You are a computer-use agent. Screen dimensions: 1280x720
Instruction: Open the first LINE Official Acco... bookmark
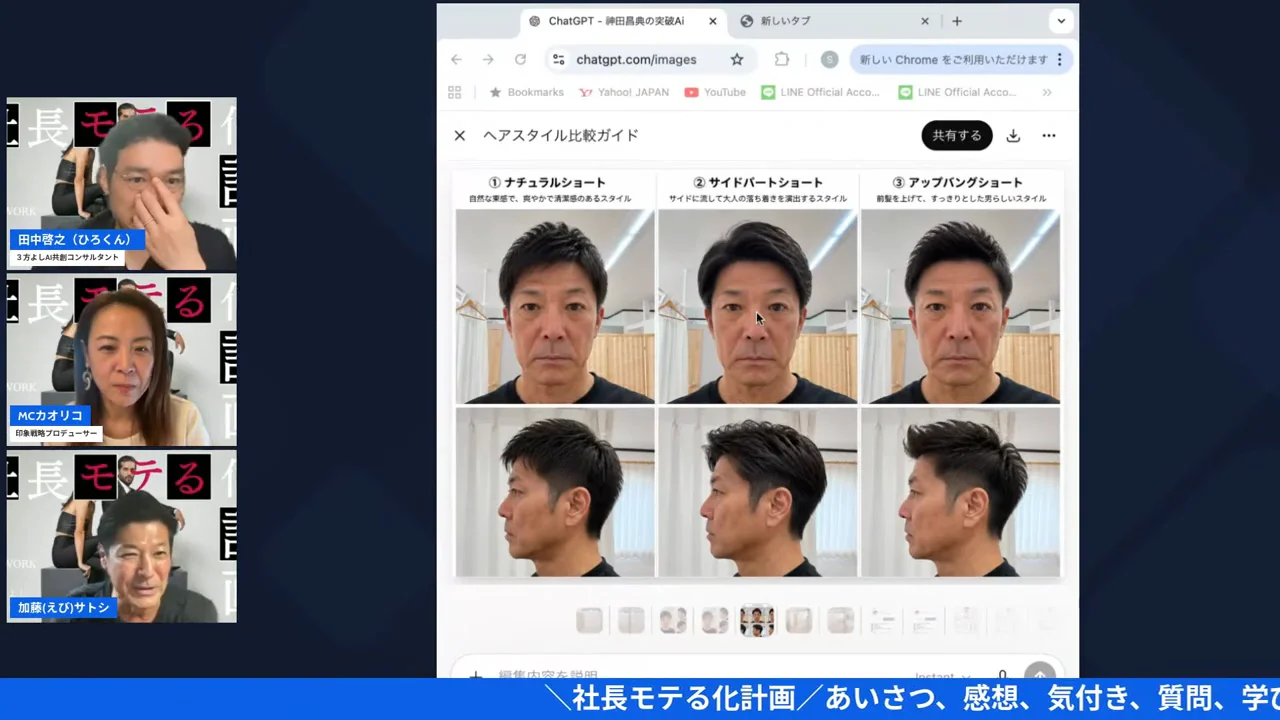tap(820, 92)
